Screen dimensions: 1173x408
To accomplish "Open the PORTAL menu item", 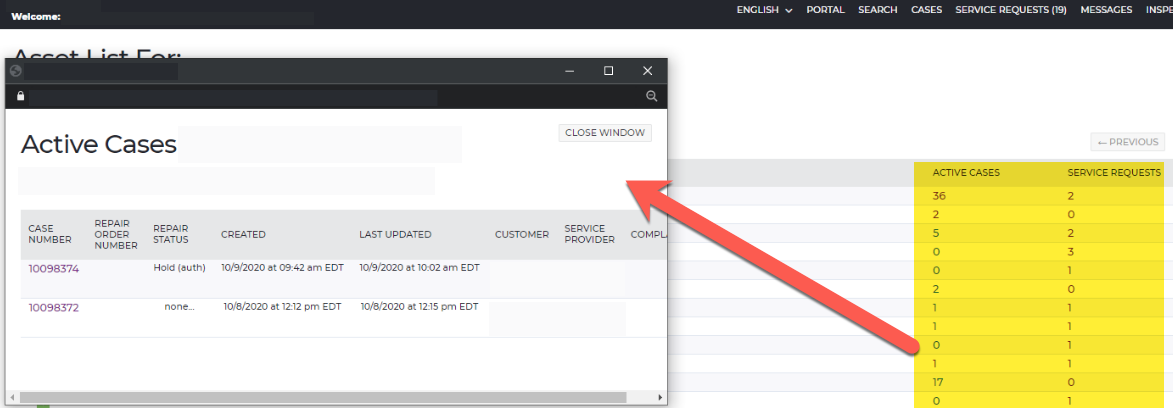I will [825, 10].
